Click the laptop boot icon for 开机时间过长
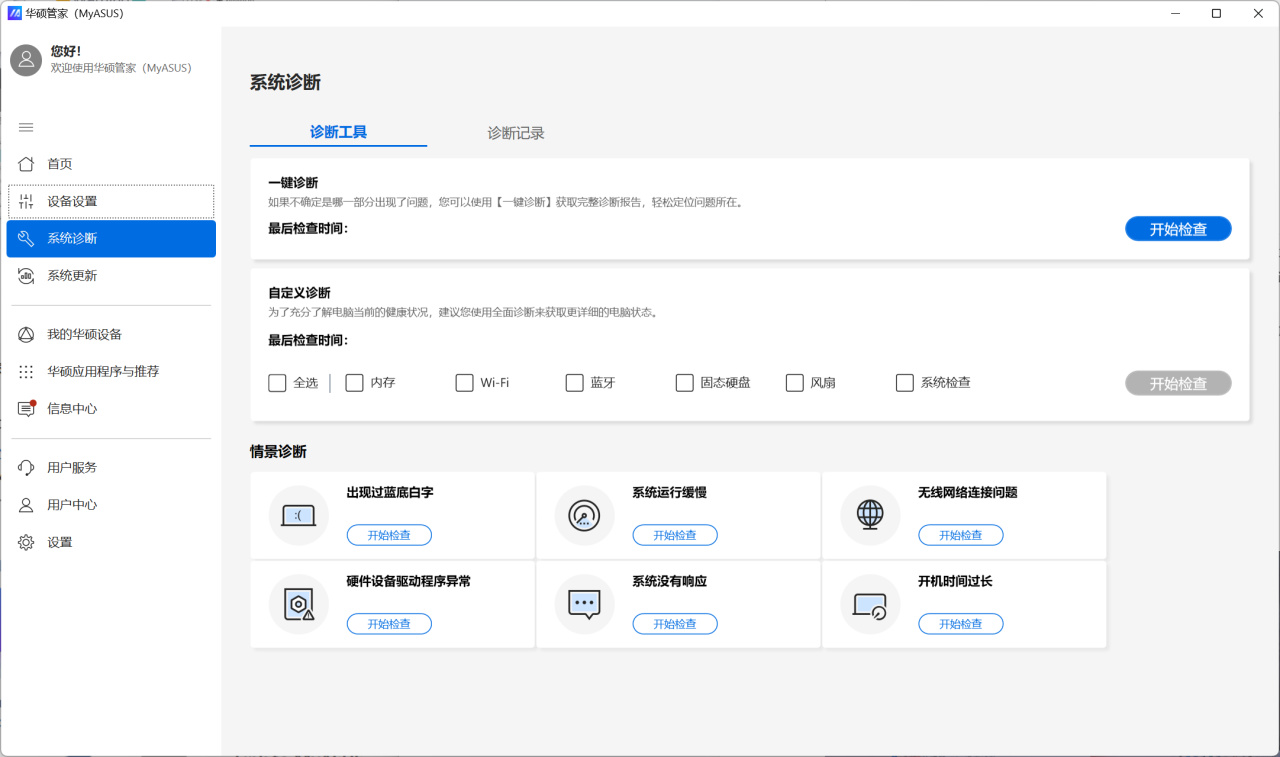This screenshot has width=1280, height=757. point(871,604)
